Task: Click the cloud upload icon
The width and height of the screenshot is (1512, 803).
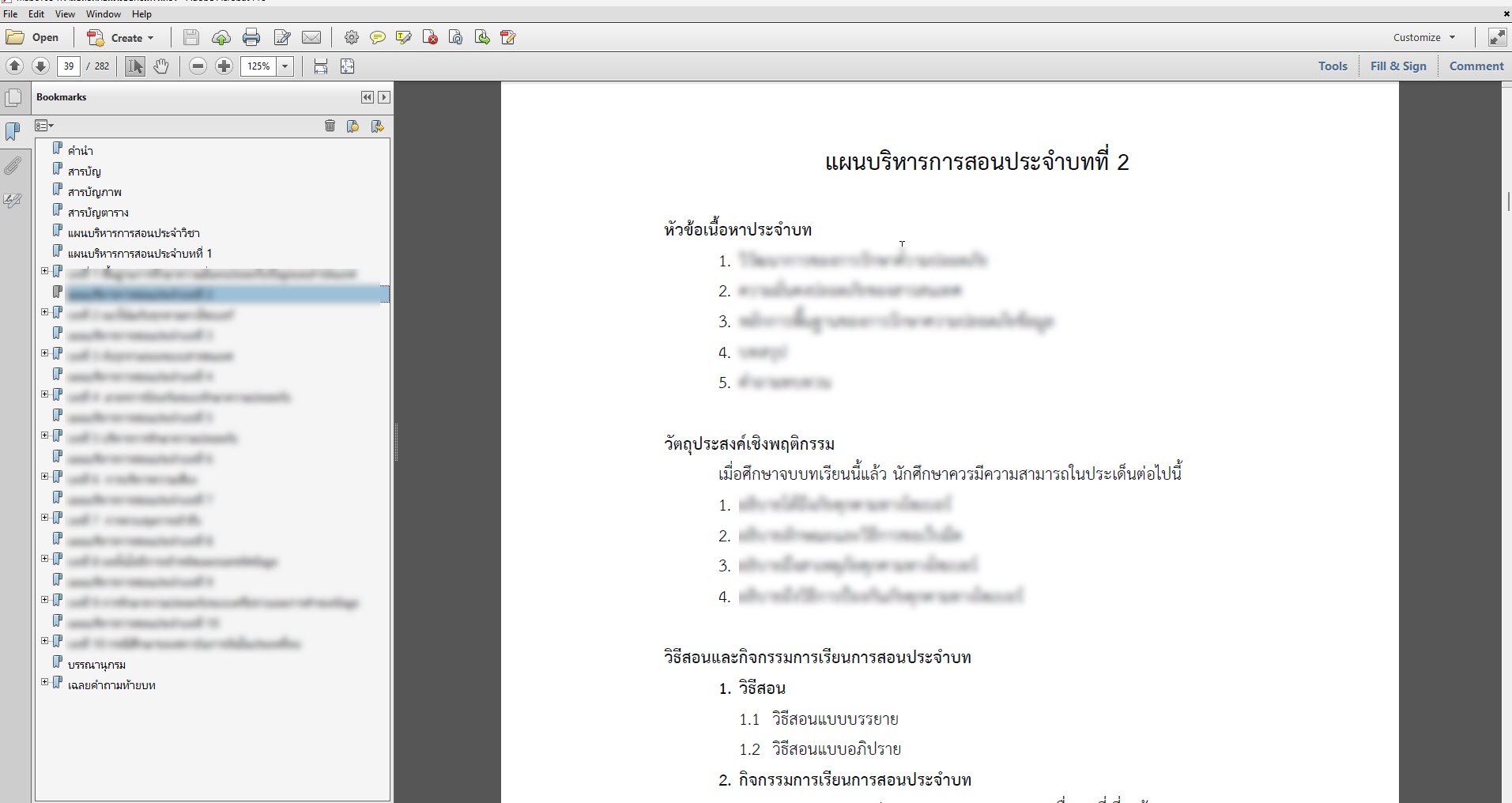Action: point(221,37)
